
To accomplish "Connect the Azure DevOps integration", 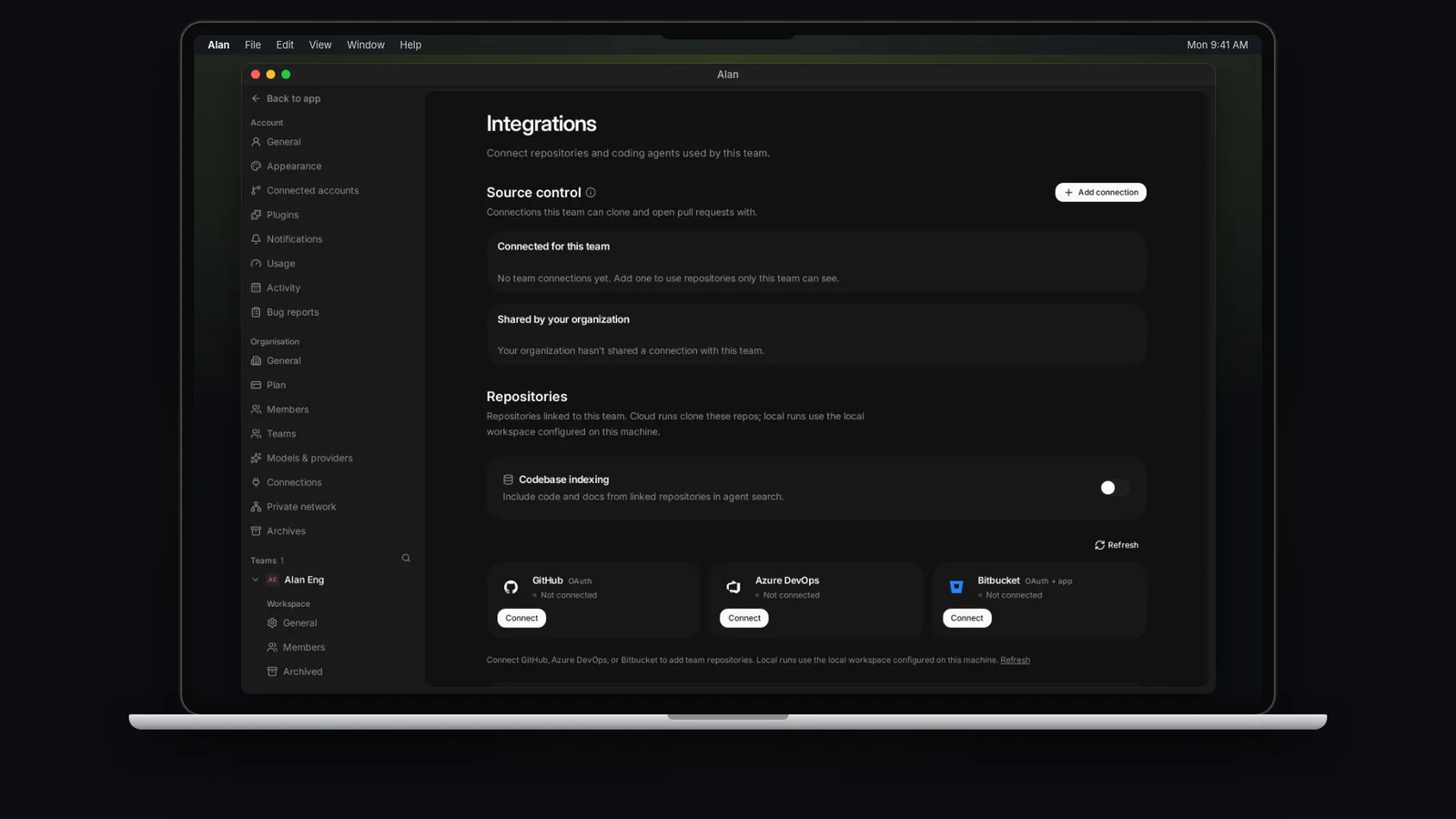I will 744,618.
